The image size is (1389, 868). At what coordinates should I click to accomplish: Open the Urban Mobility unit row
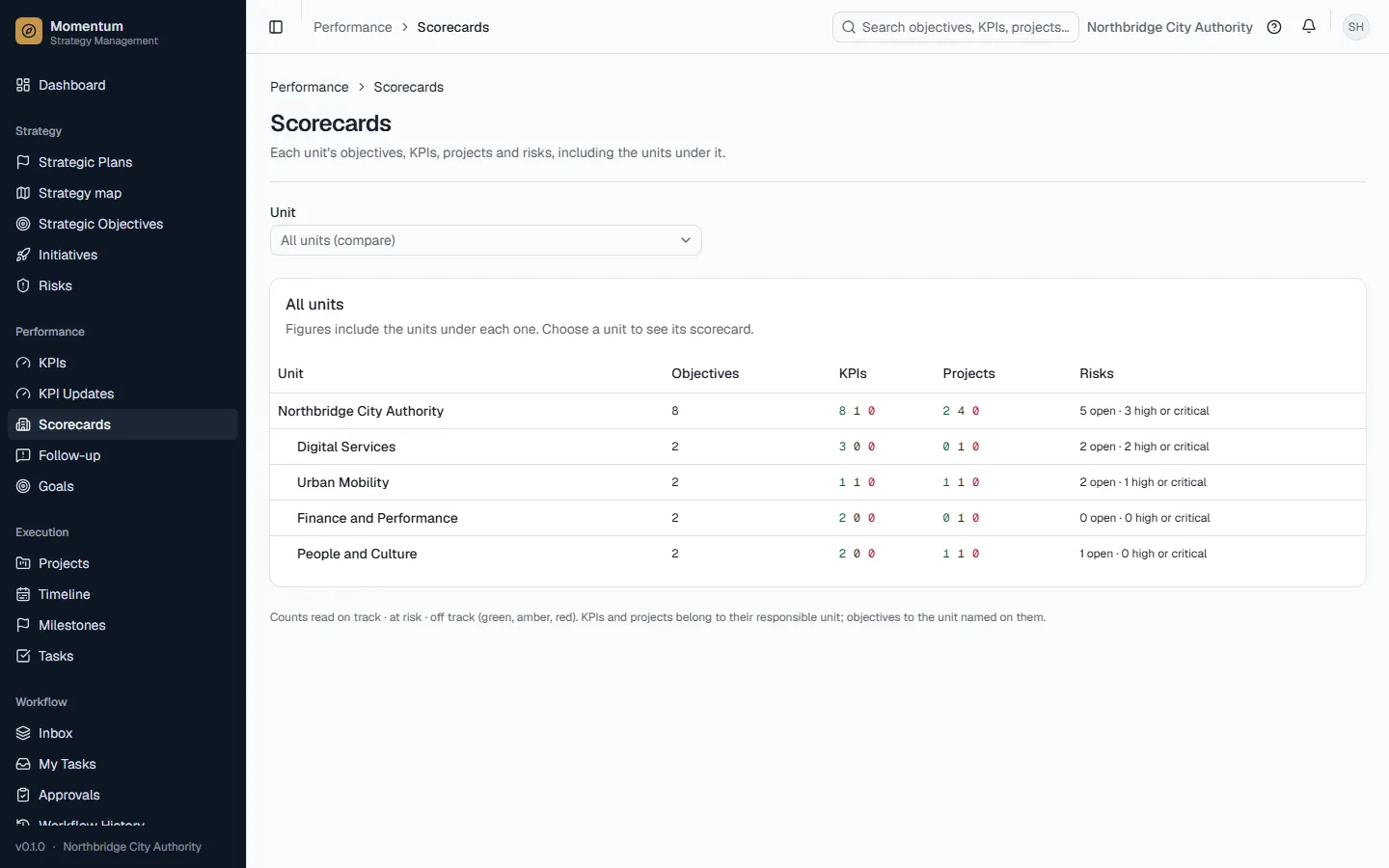[x=818, y=482]
